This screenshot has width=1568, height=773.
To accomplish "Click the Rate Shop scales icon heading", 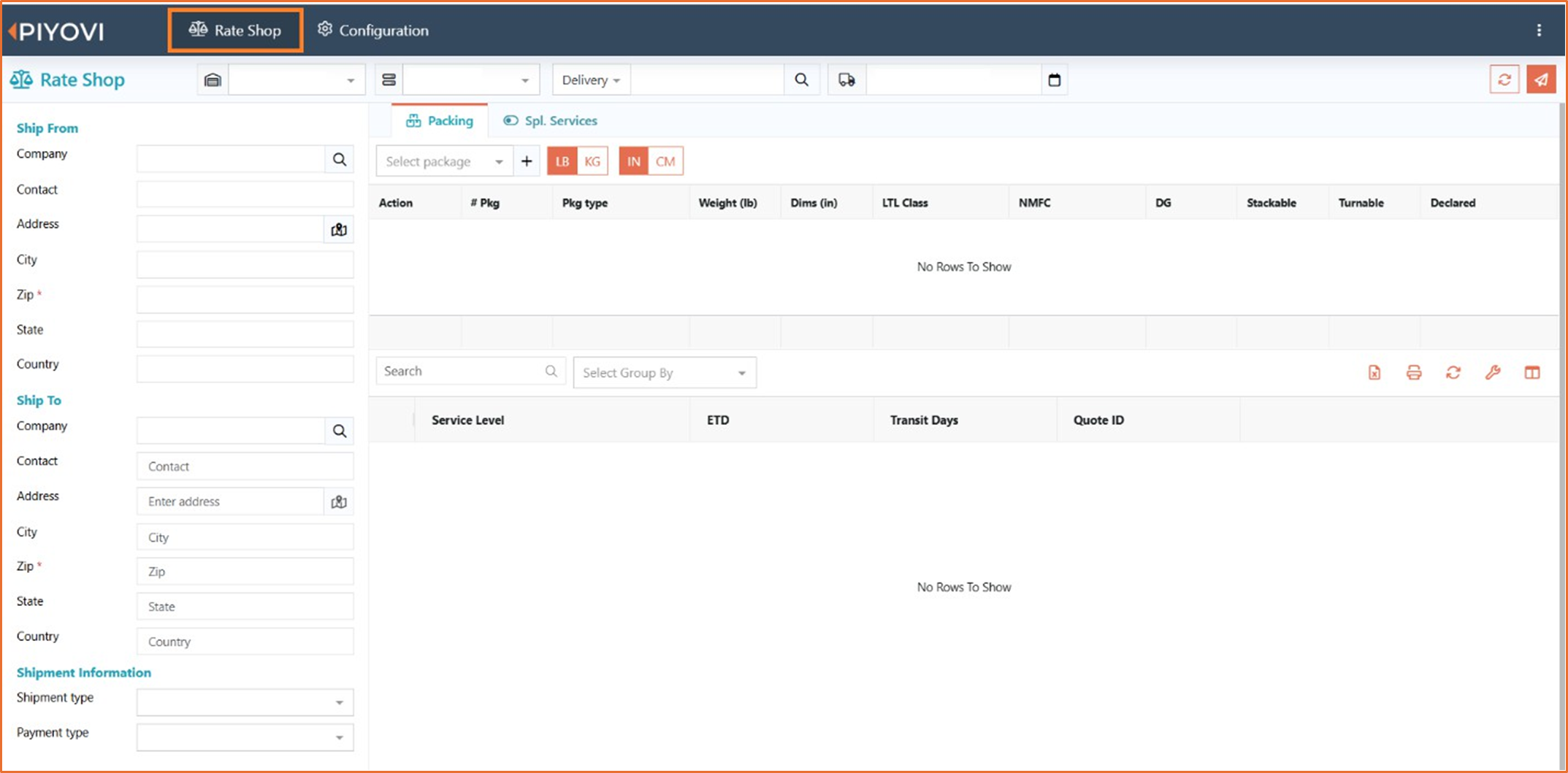I will (67, 80).
